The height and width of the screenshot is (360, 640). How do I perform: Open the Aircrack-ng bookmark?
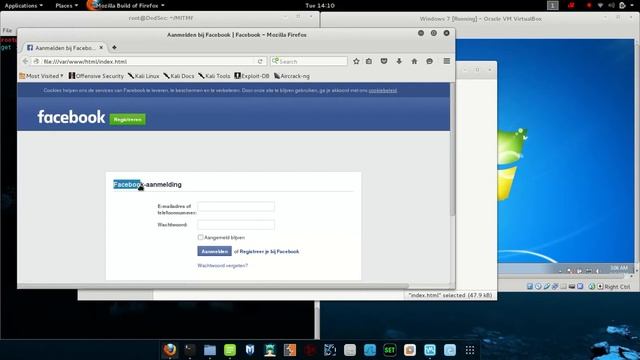pos(292,76)
